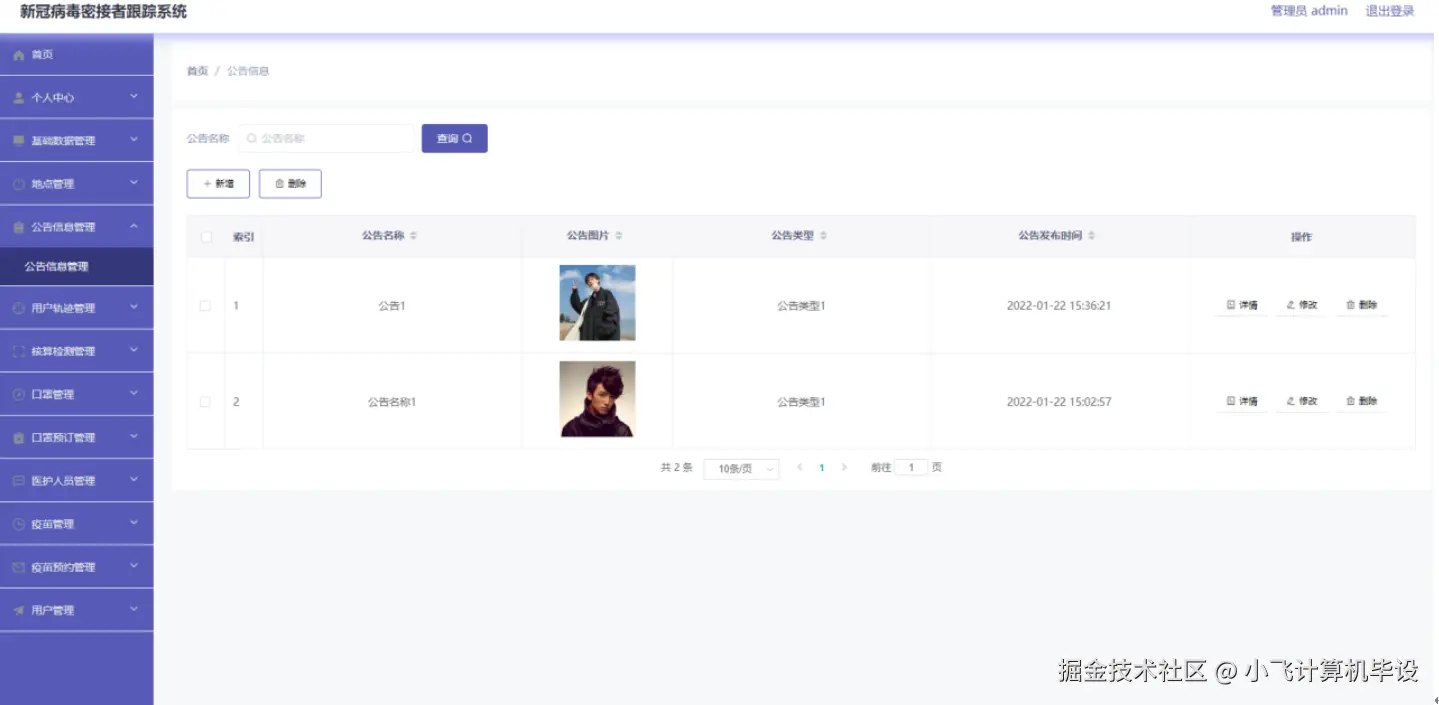Click into the 公告名称 search input
The width and height of the screenshot is (1439, 705).
click(x=326, y=139)
